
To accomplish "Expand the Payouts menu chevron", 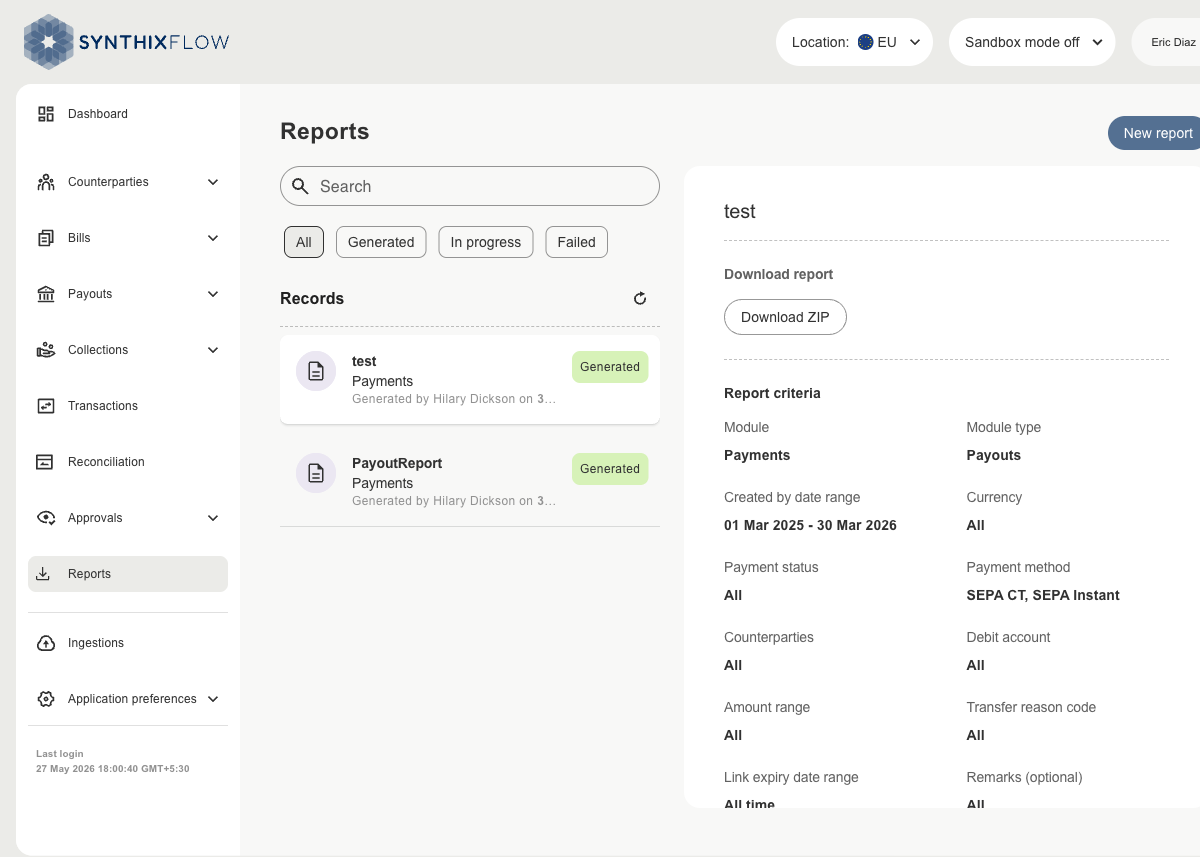I will pos(212,294).
